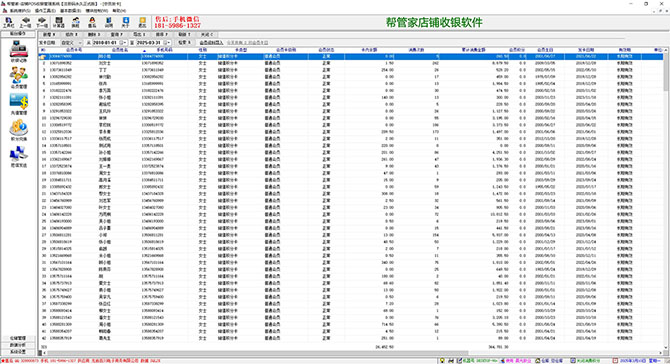Click the user icon in status bar

pyautogui.click(x=502, y=361)
